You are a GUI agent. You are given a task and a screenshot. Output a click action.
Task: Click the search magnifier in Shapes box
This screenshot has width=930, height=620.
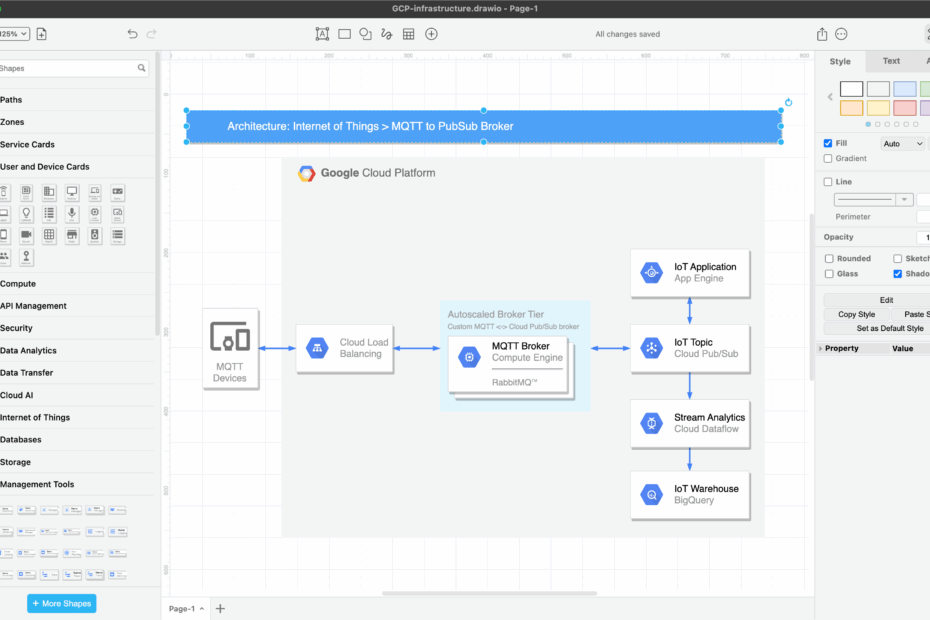click(141, 68)
